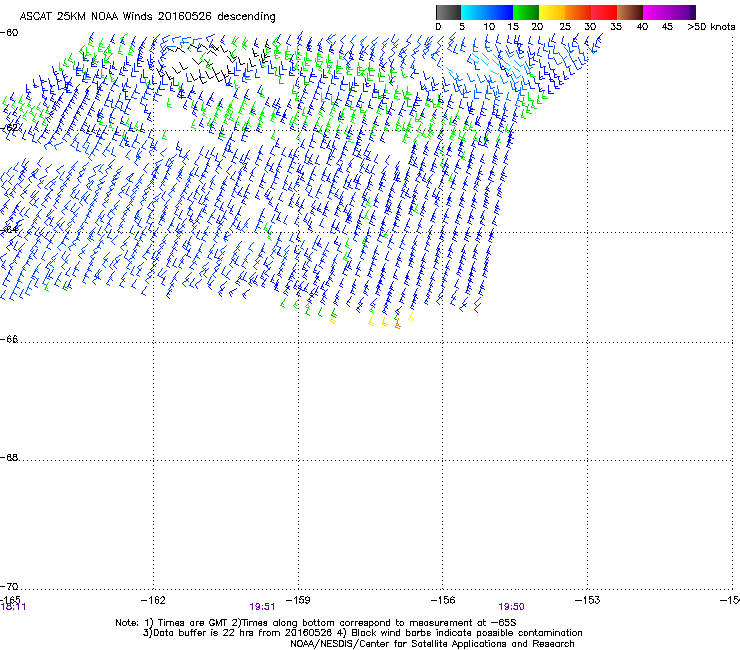
Task: Click the '-156' longitude axis label
Action: (x=443, y=600)
